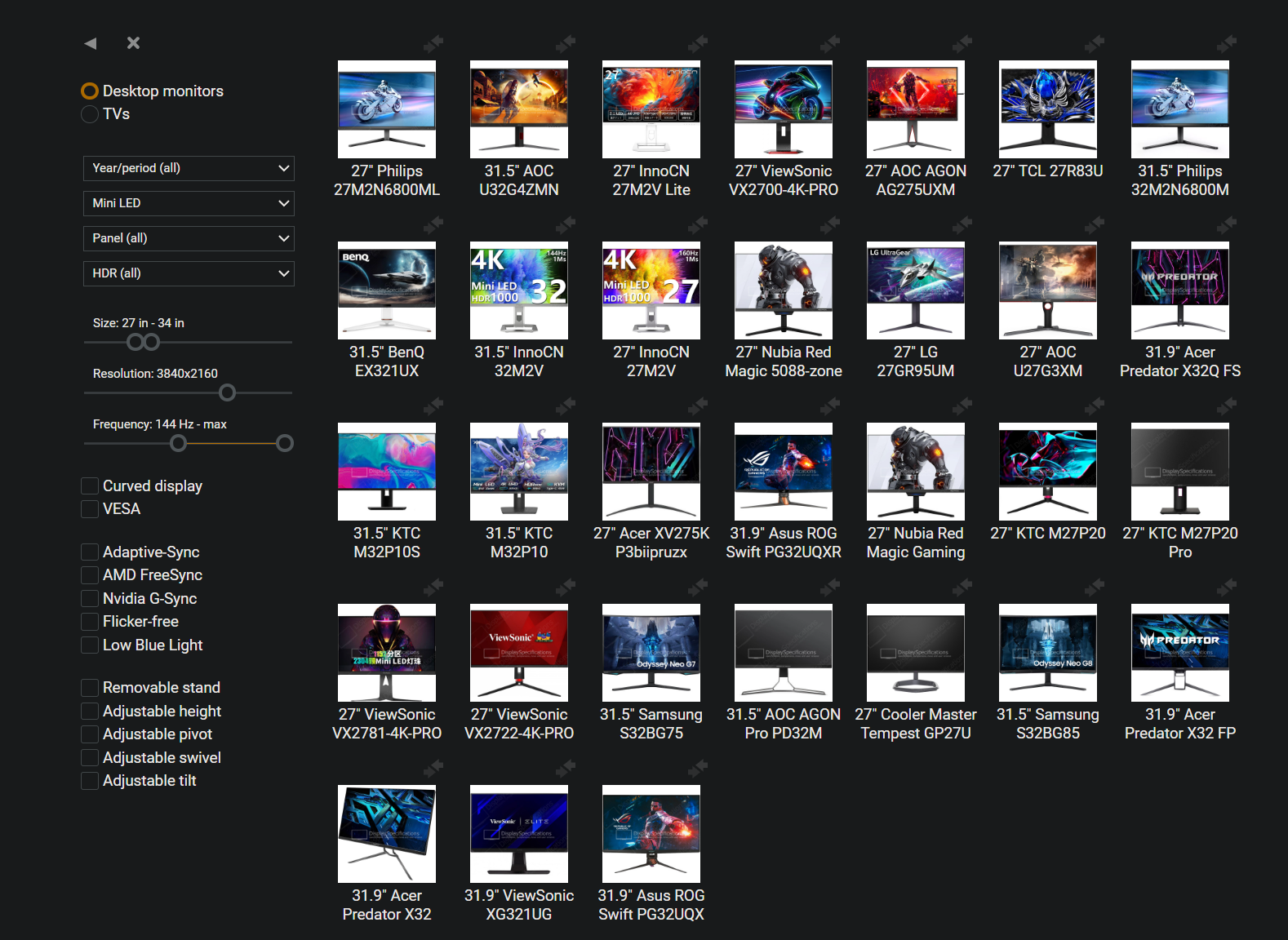Screen dimensions: 1288x940
Task: Expand the HDR (all) dropdown
Action: (189, 273)
